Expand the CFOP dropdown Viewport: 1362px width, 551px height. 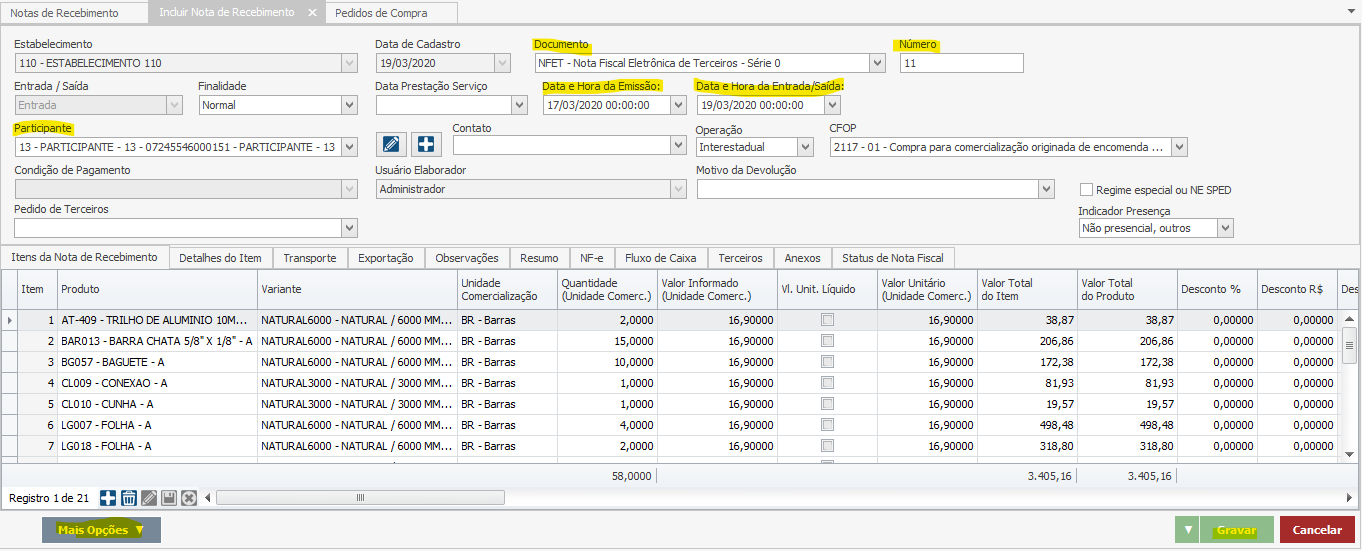(x=1179, y=147)
